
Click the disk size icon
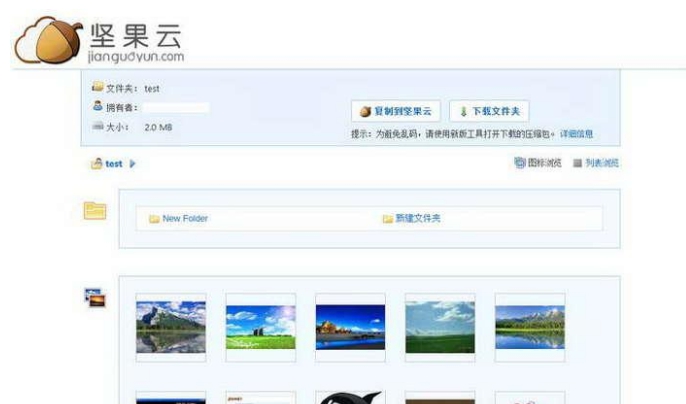coord(98,126)
